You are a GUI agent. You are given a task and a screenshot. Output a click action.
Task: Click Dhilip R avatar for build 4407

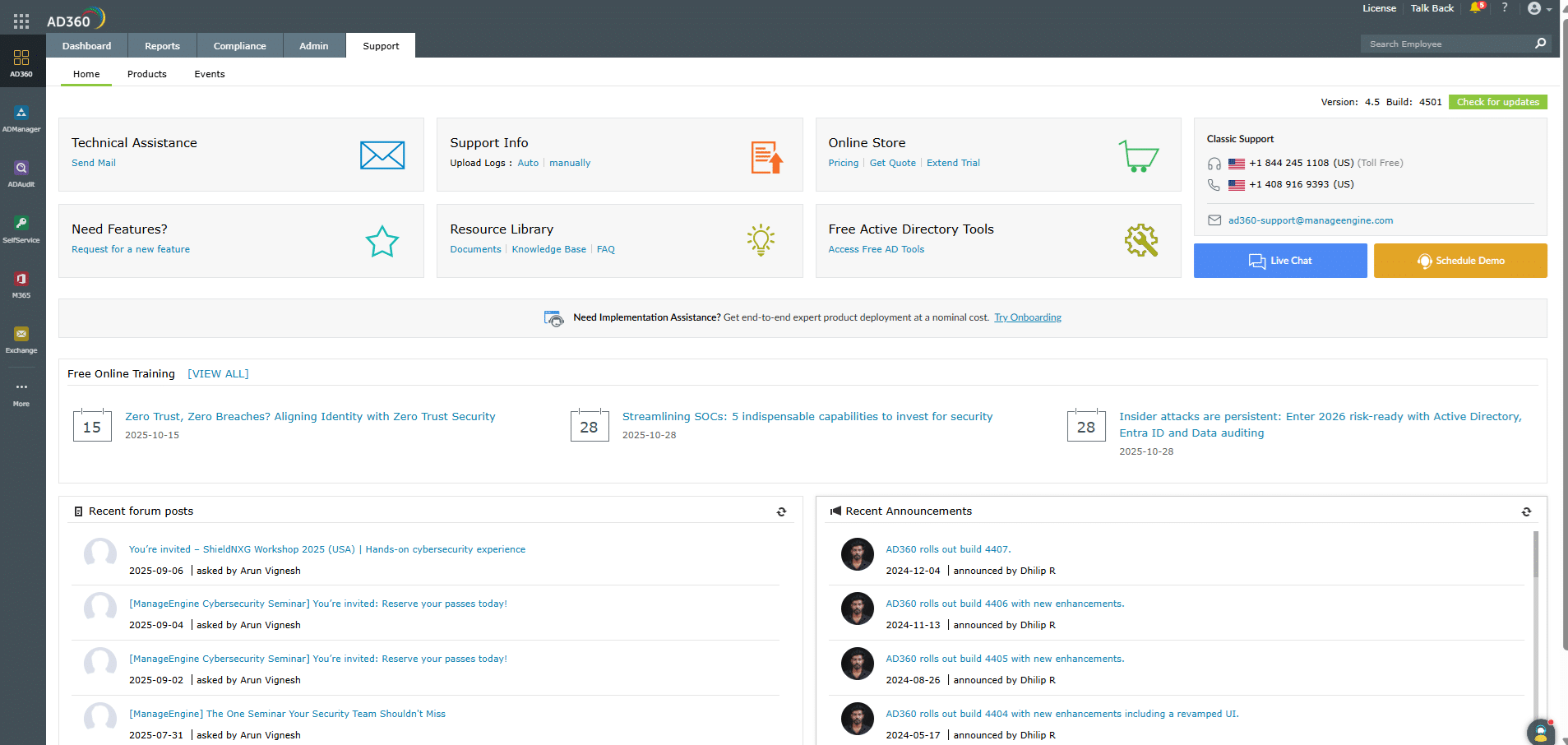[857, 554]
